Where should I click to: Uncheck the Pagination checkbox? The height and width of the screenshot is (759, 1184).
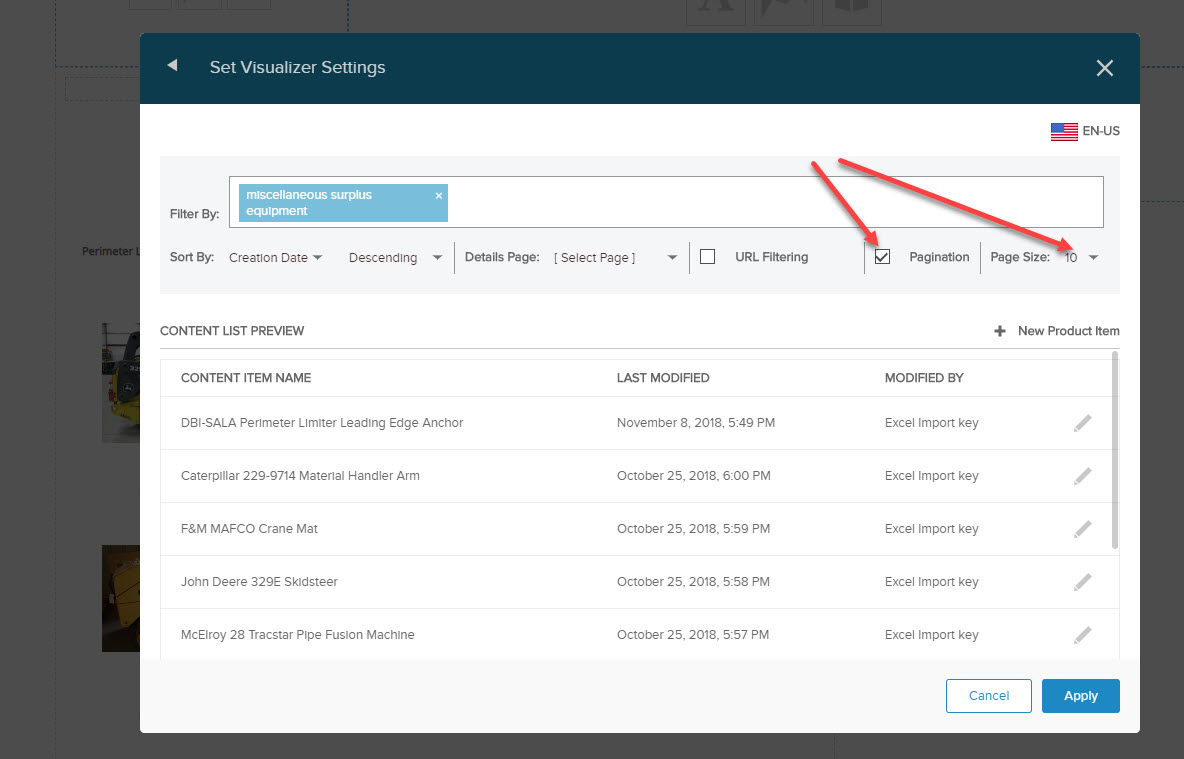(882, 257)
